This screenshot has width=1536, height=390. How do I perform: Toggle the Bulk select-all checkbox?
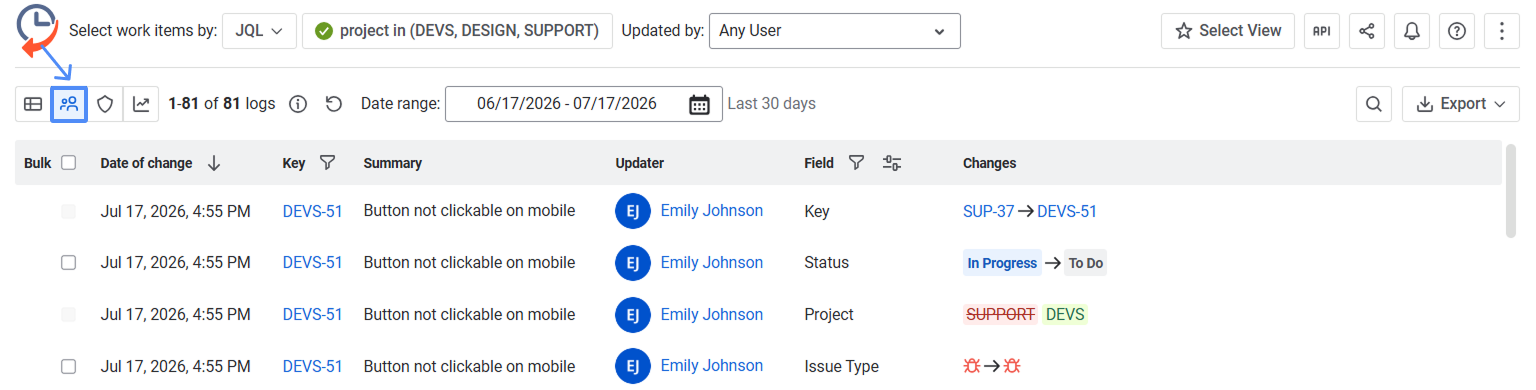click(x=69, y=163)
